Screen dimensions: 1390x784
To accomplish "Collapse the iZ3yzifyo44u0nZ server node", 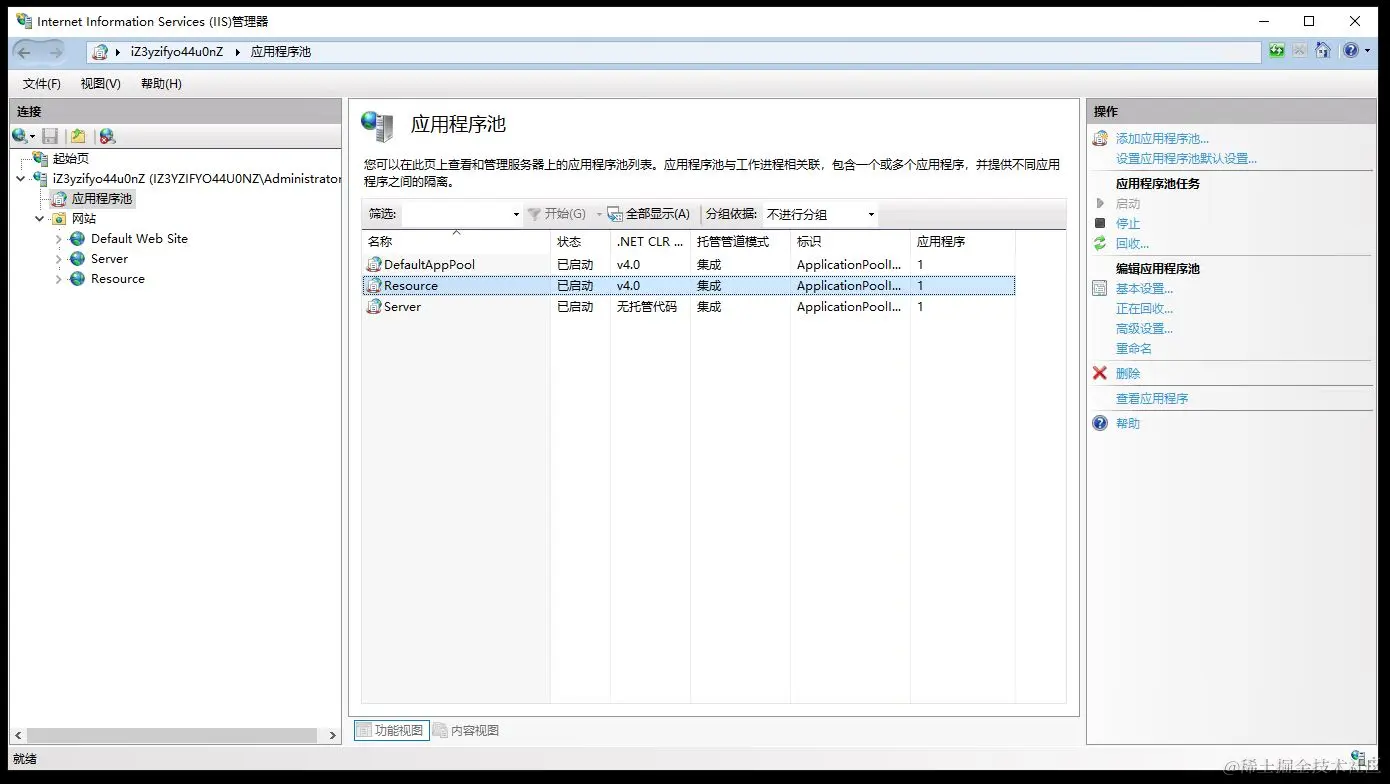I will [21, 179].
